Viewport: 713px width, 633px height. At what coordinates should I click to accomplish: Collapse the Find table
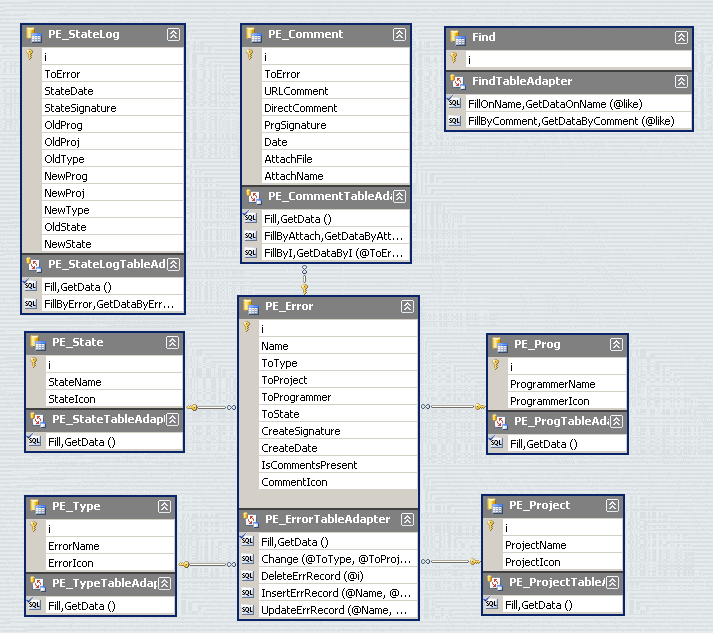[x=681, y=37]
